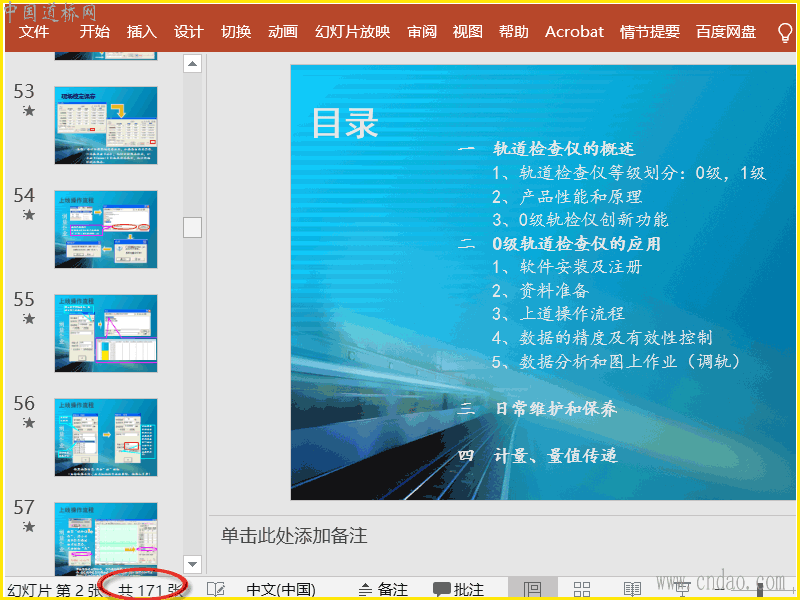Click animation star icon under slide 55
This screenshot has height=600, width=800.
(x=29, y=318)
